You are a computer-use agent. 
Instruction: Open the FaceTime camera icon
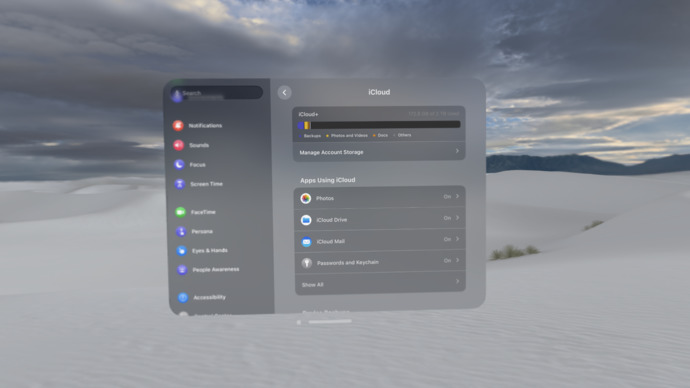tap(180, 212)
